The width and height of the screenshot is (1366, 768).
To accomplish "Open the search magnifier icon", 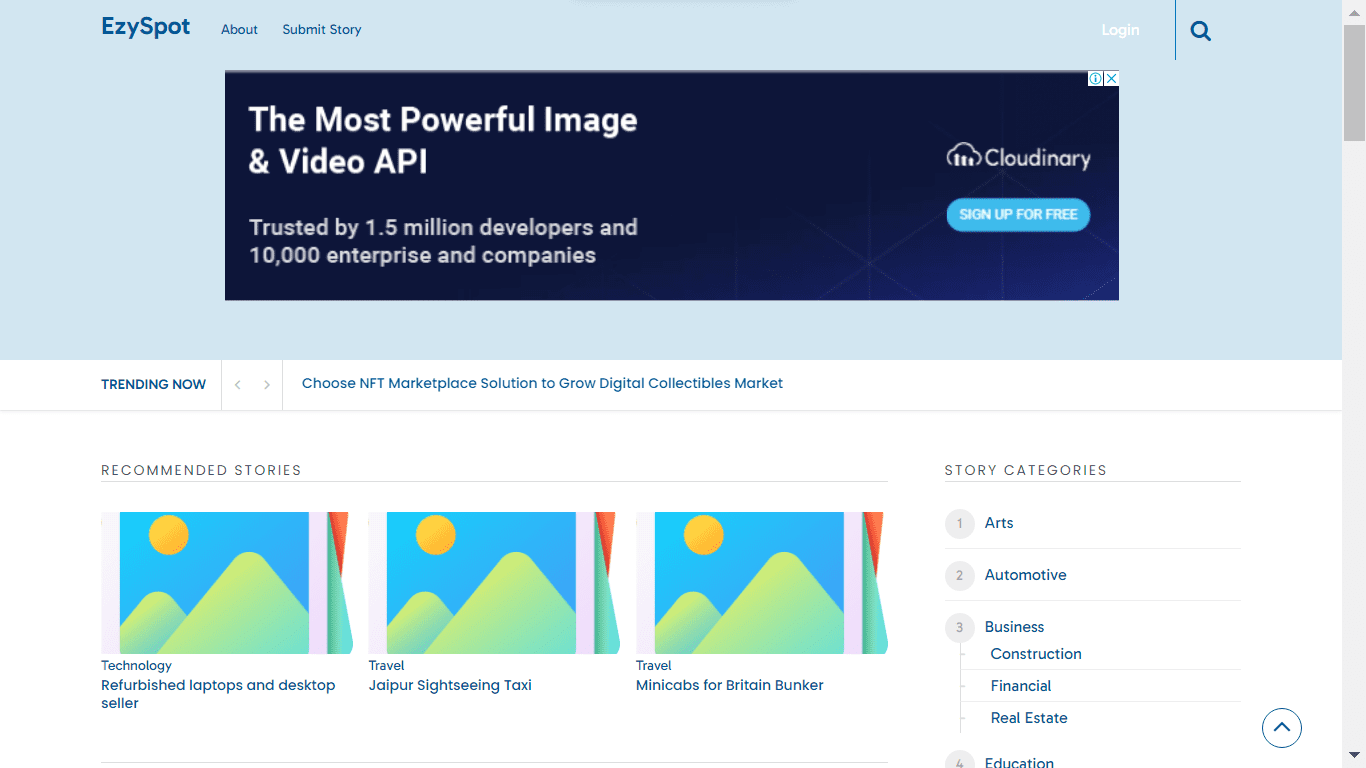I will click(1201, 31).
